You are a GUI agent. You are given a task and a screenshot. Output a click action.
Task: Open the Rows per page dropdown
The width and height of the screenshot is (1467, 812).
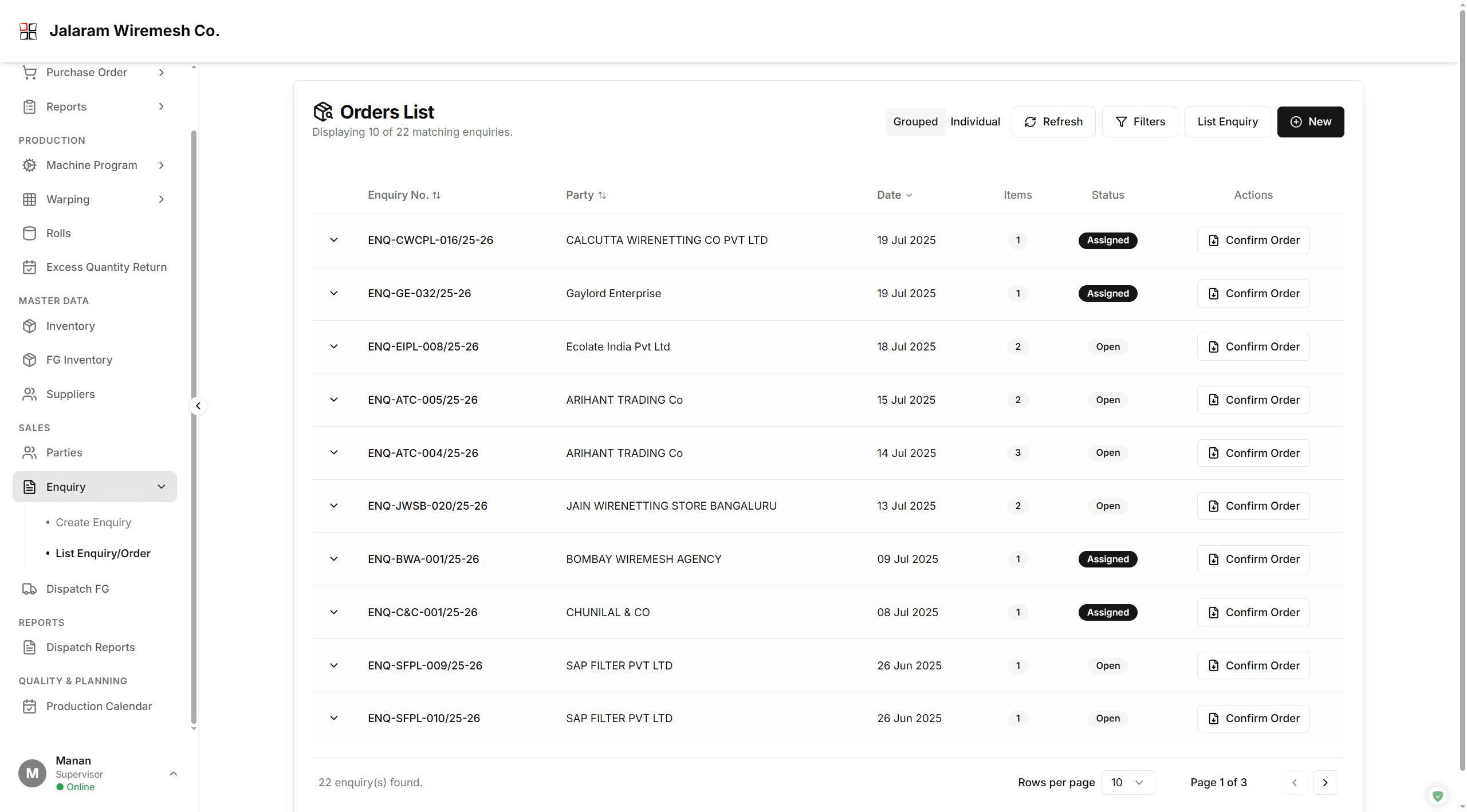tap(1128, 782)
